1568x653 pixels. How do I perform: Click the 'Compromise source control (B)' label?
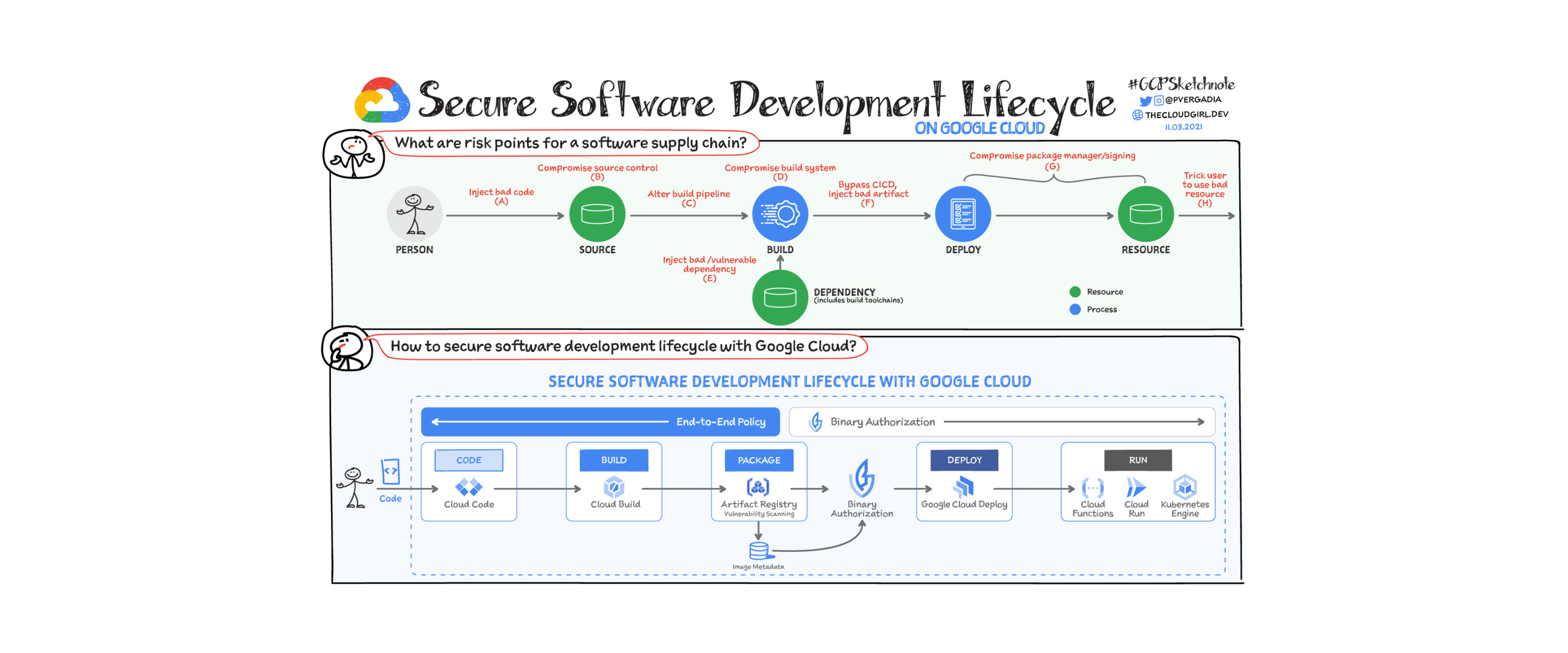pyautogui.click(x=597, y=172)
